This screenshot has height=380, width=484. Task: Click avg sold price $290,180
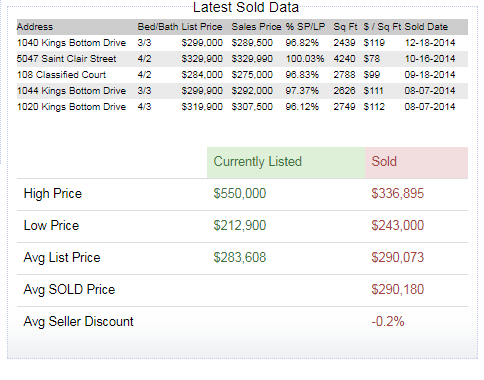click(398, 290)
